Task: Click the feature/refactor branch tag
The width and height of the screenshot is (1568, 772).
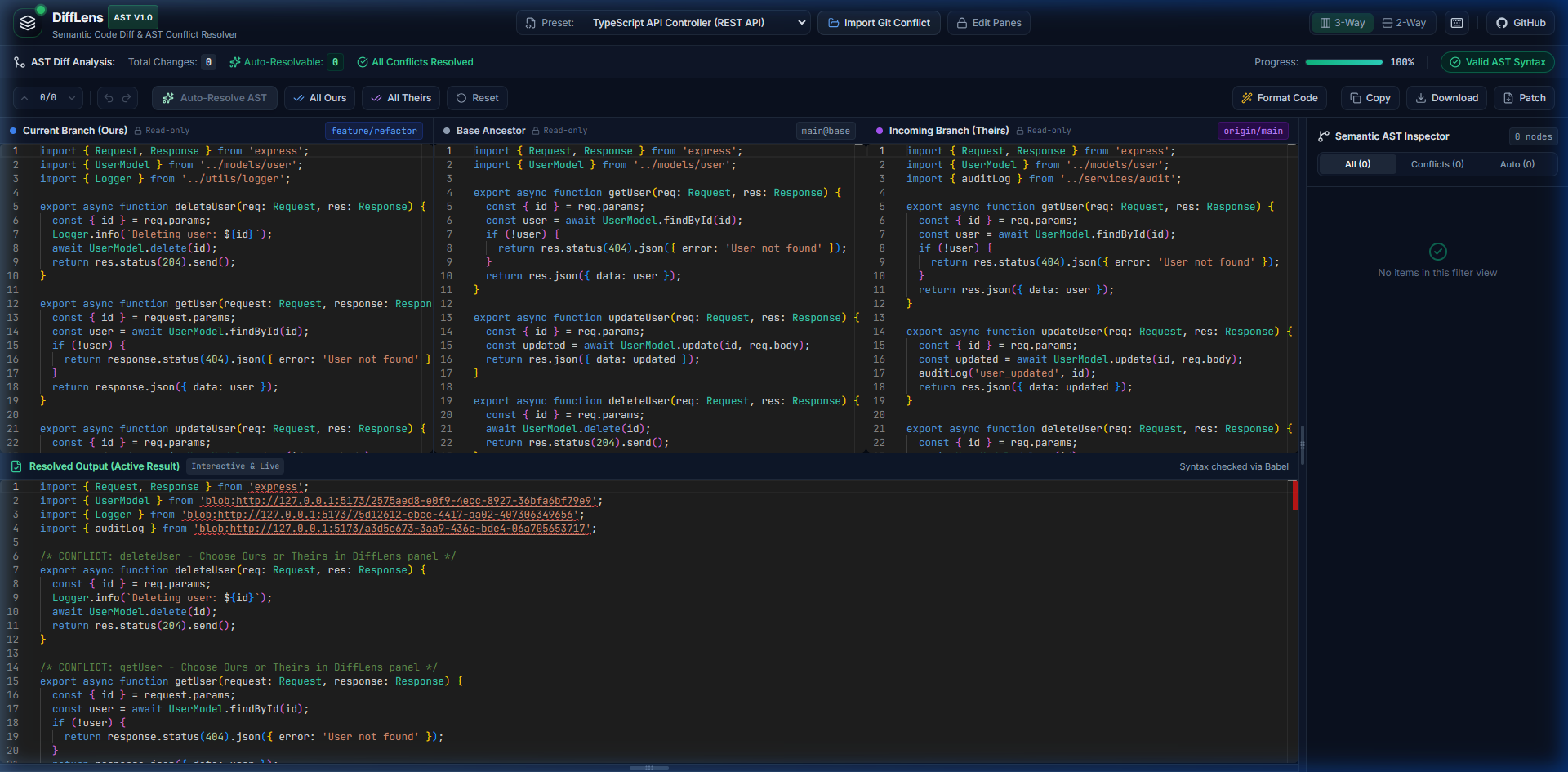Action: (x=374, y=131)
